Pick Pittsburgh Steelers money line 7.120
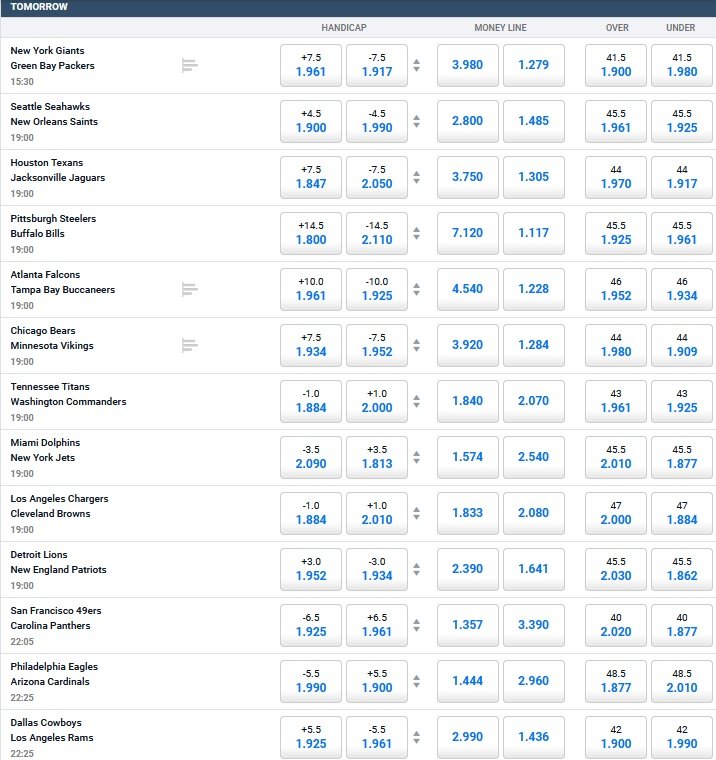The width and height of the screenshot is (716, 760). [468, 233]
